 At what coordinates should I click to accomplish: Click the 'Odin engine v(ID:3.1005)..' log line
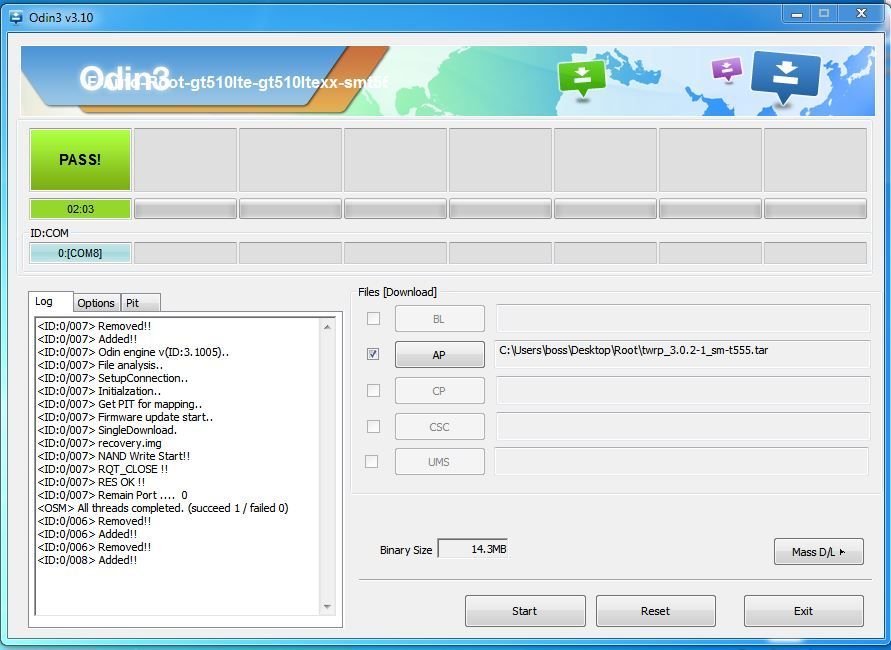point(134,352)
